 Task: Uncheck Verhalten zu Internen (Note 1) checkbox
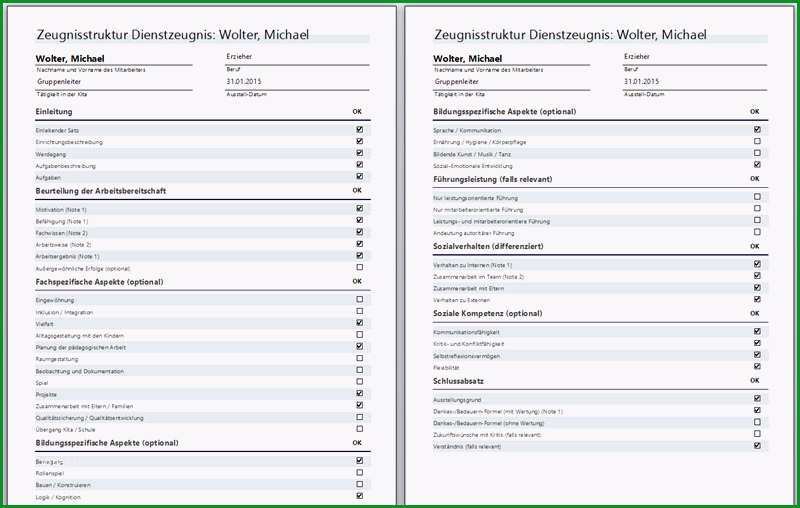[x=757, y=264]
